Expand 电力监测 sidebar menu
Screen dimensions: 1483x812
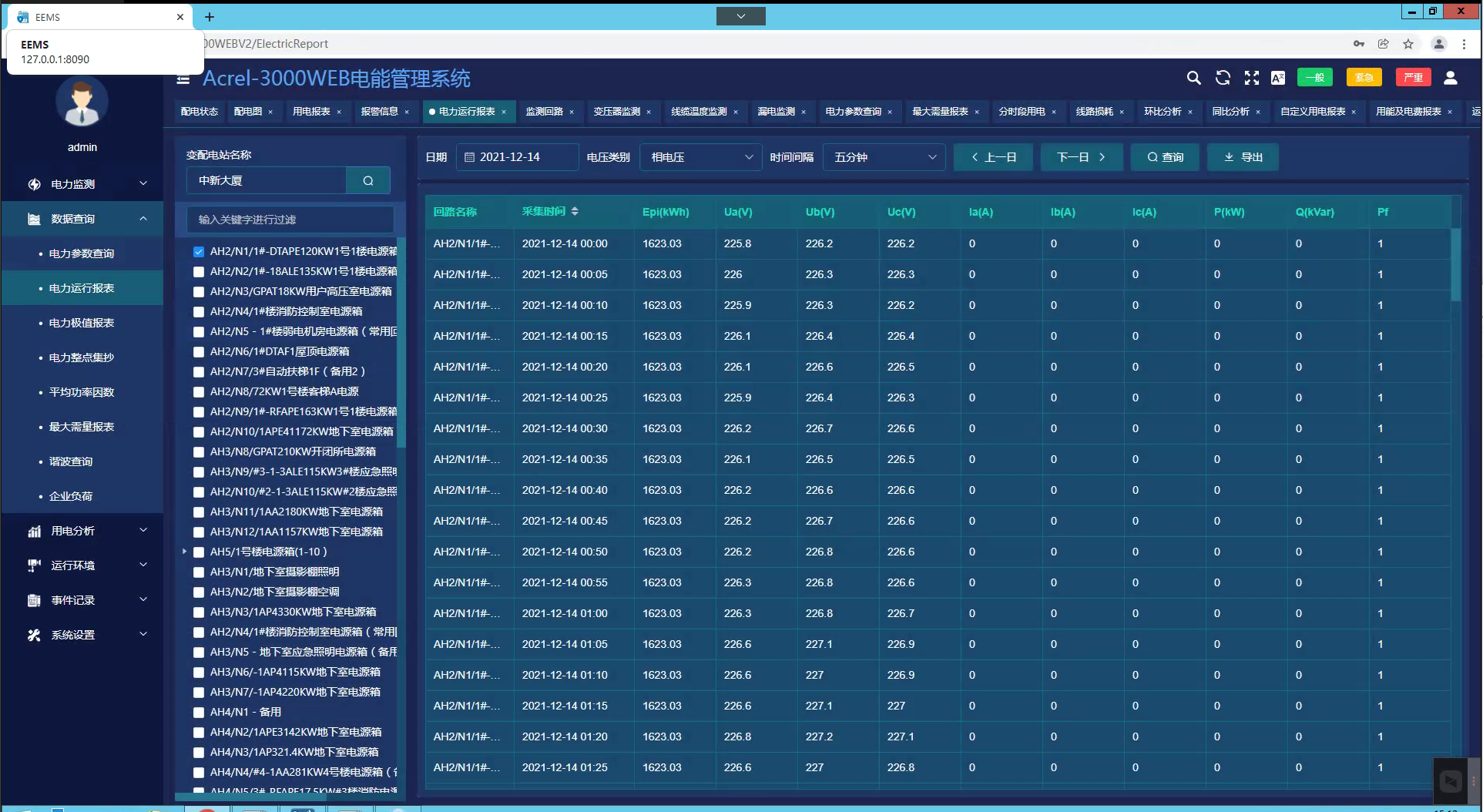pos(82,184)
